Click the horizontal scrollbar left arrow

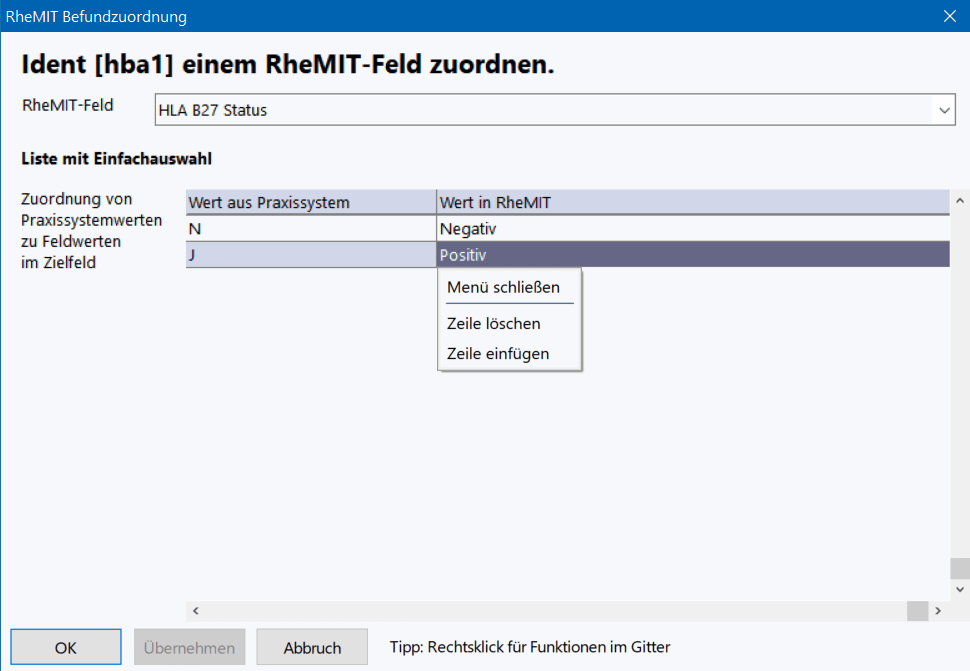pos(196,611)
